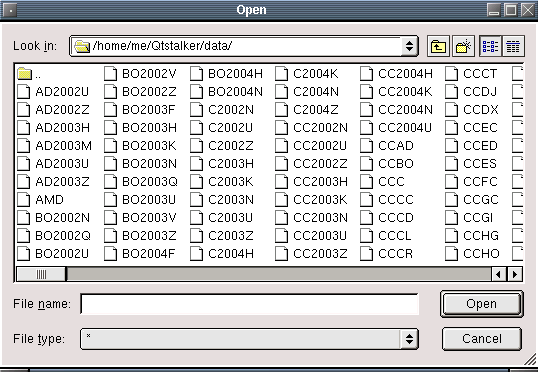This screenshot has width=538, height=372.
Task: Select file name BO2002Z
Action: (x=149, y=92)
